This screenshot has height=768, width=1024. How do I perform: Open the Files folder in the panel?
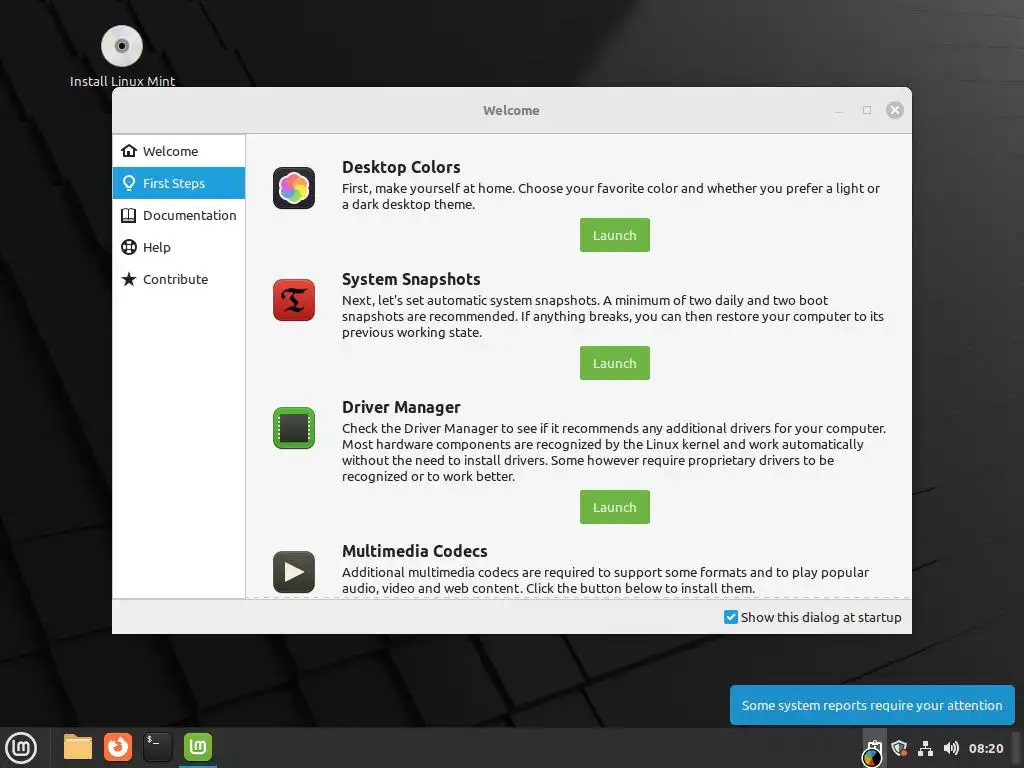point(78,747)
